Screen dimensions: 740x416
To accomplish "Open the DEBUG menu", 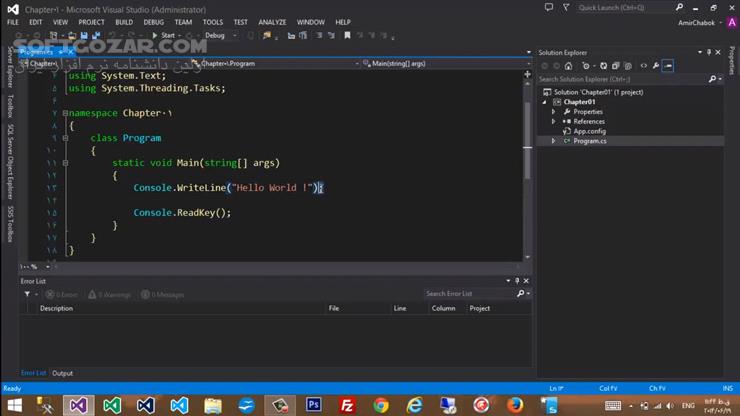I will pos(153,22).
